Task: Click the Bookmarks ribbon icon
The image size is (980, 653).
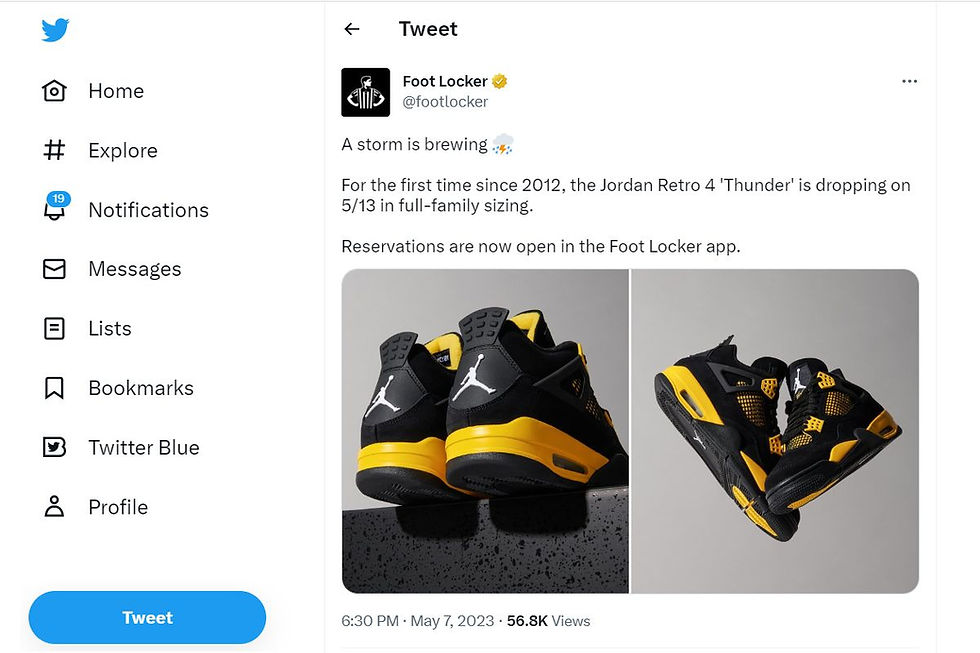Action: (54, 388)
